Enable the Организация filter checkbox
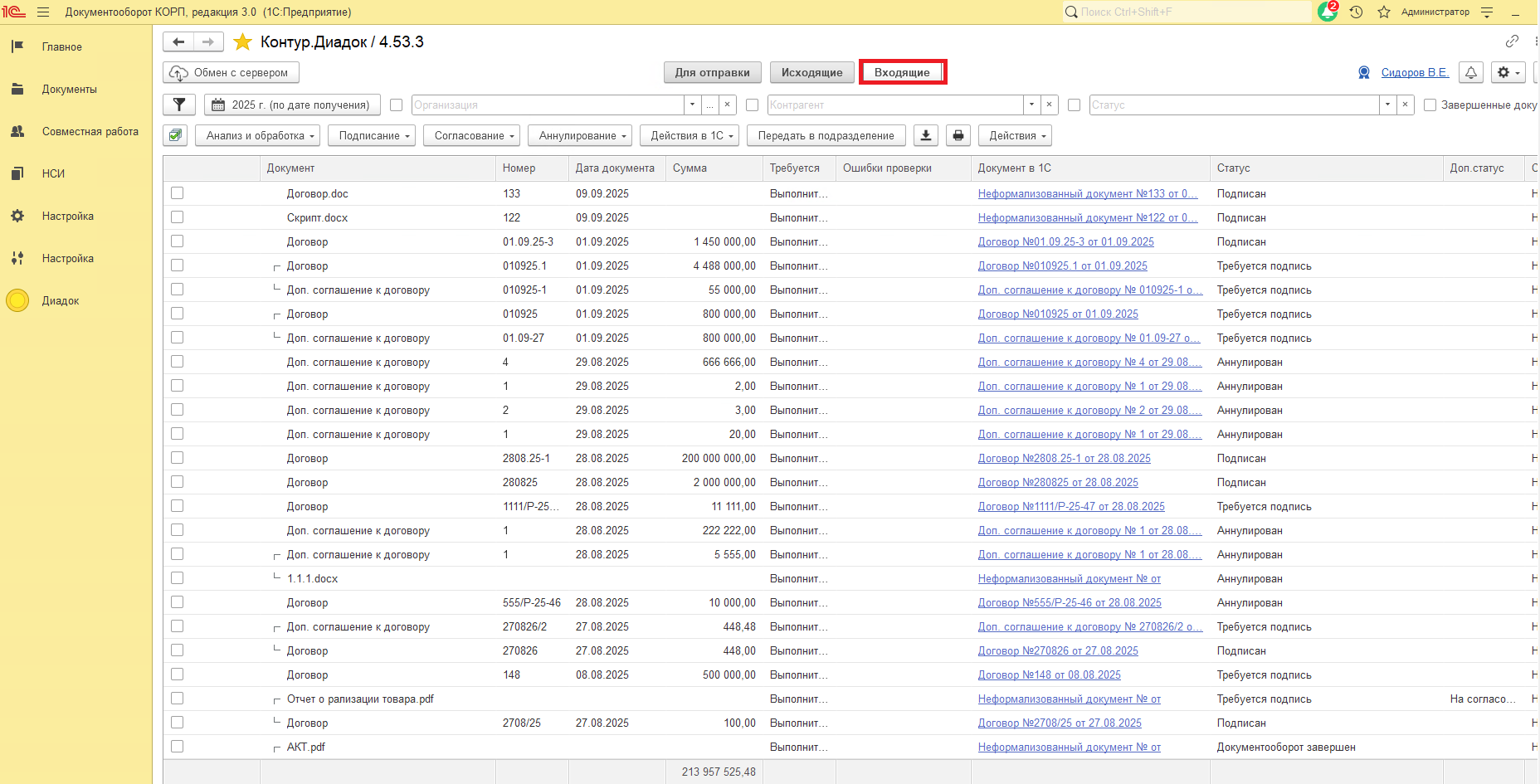 click(396, 105)
